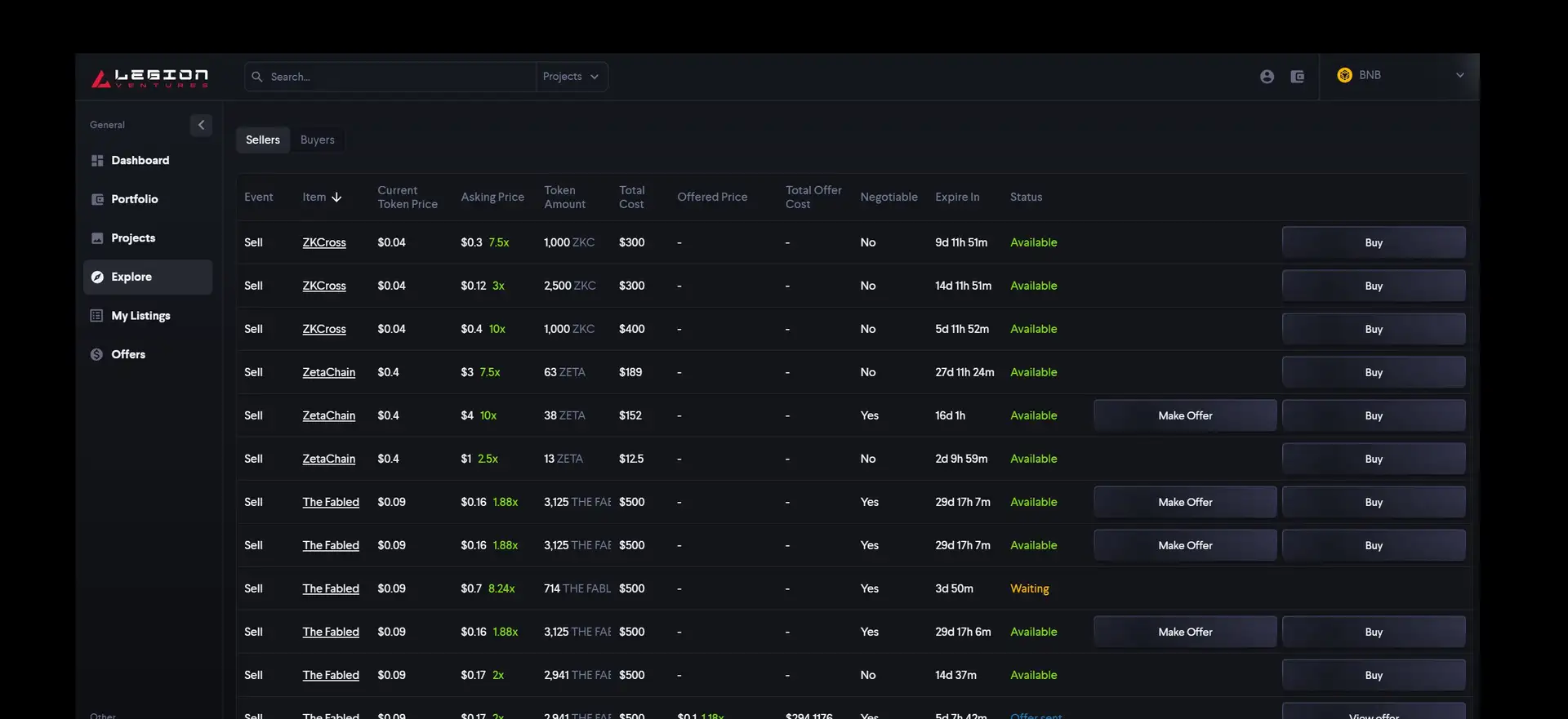Open The Fabled link in Waiting row
Image resolution: width=1568 pixels, height=719 pixels.
[x=330, y=589]
